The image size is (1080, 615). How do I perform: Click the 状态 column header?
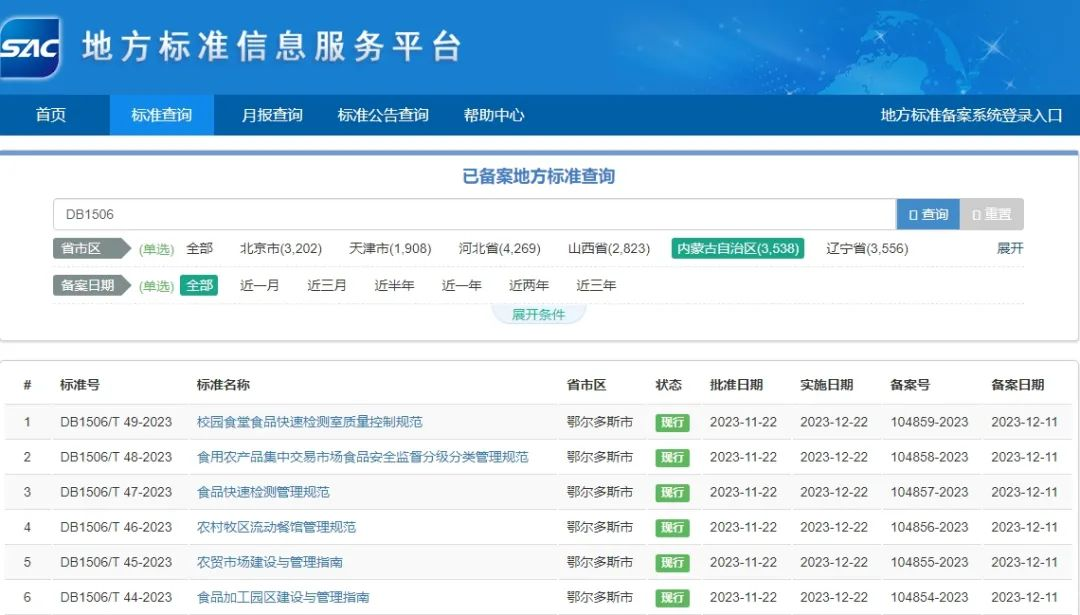pos(668,384)
